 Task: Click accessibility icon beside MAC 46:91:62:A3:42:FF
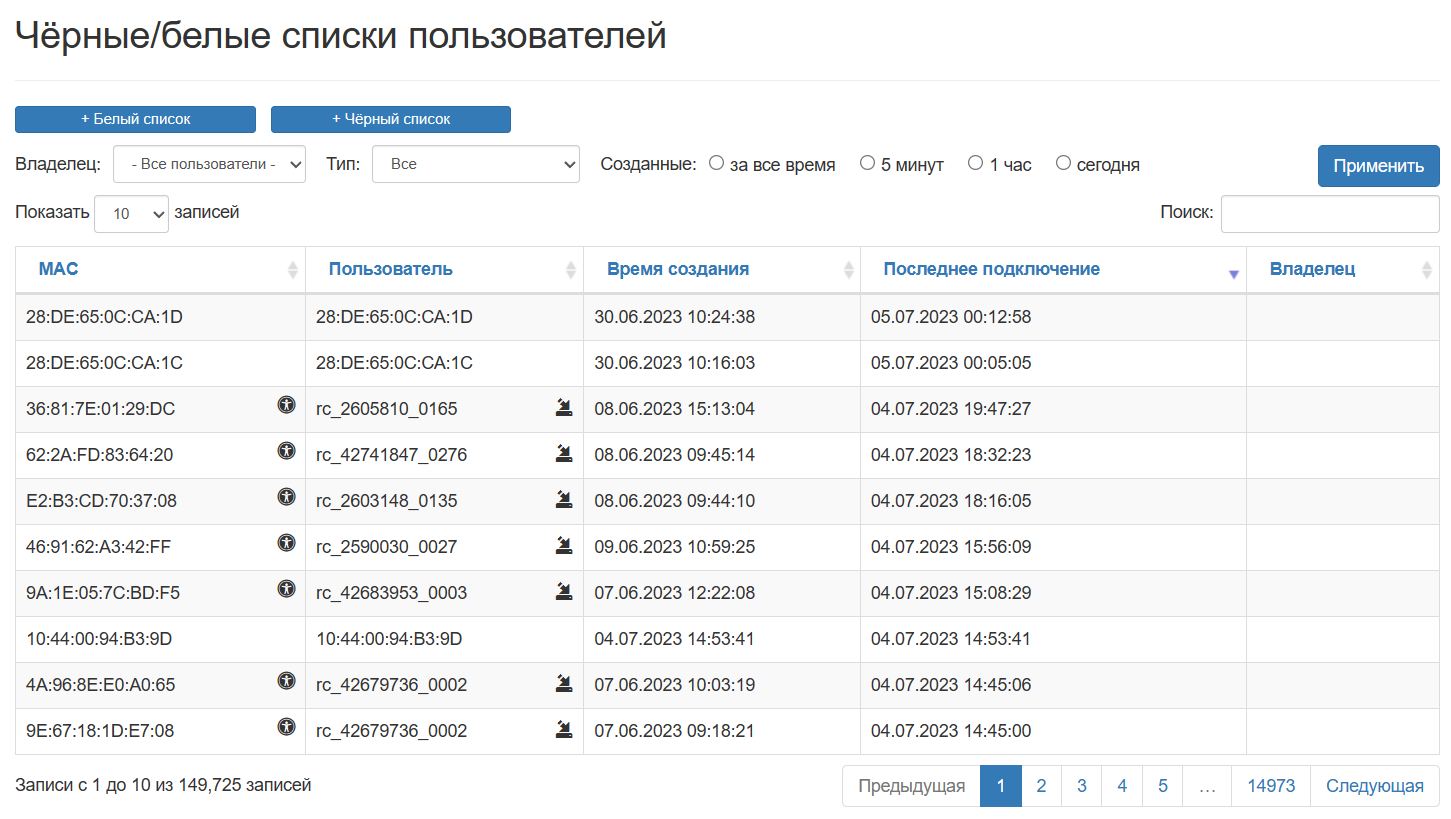point(287,543)
